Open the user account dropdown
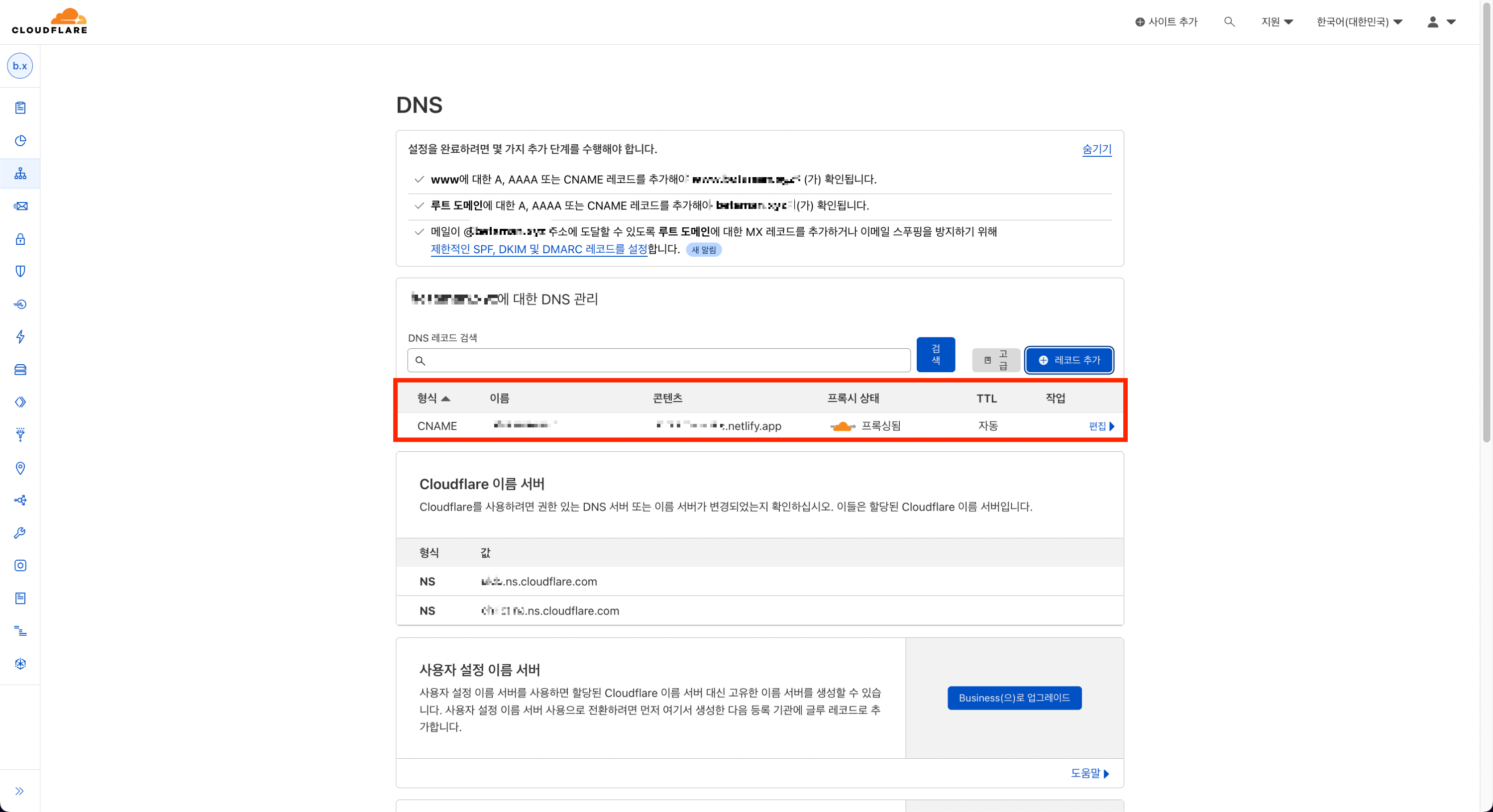 pos(1441,22)
